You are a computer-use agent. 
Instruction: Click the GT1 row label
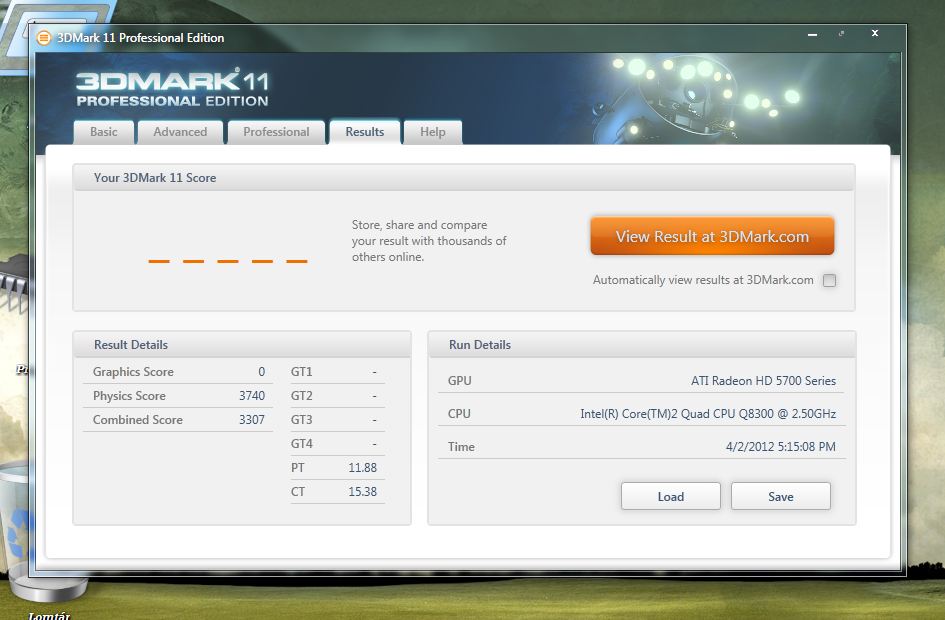[301, 372]
